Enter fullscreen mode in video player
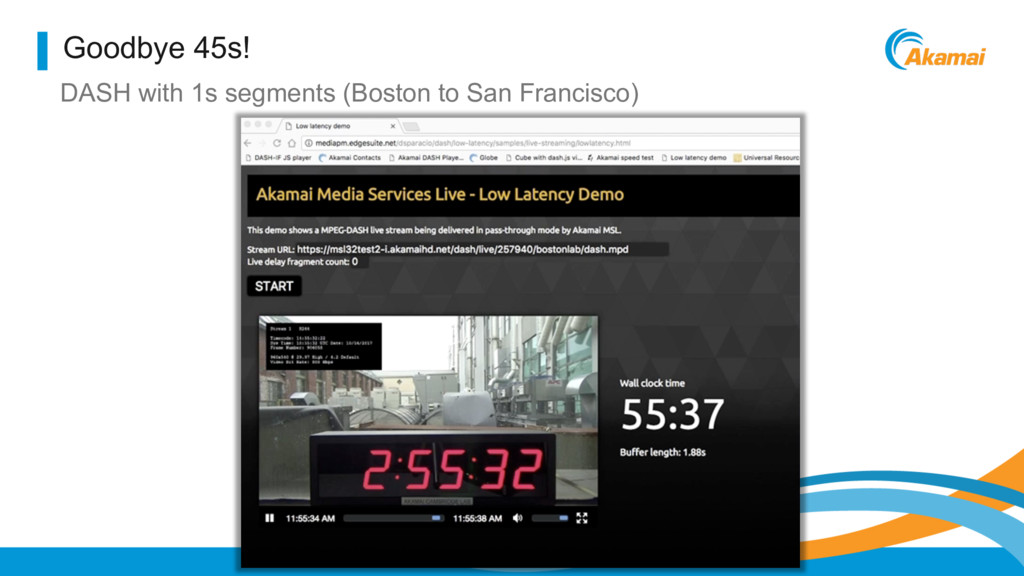Viewport: 1024px width, 576px height. coord(582,518)
